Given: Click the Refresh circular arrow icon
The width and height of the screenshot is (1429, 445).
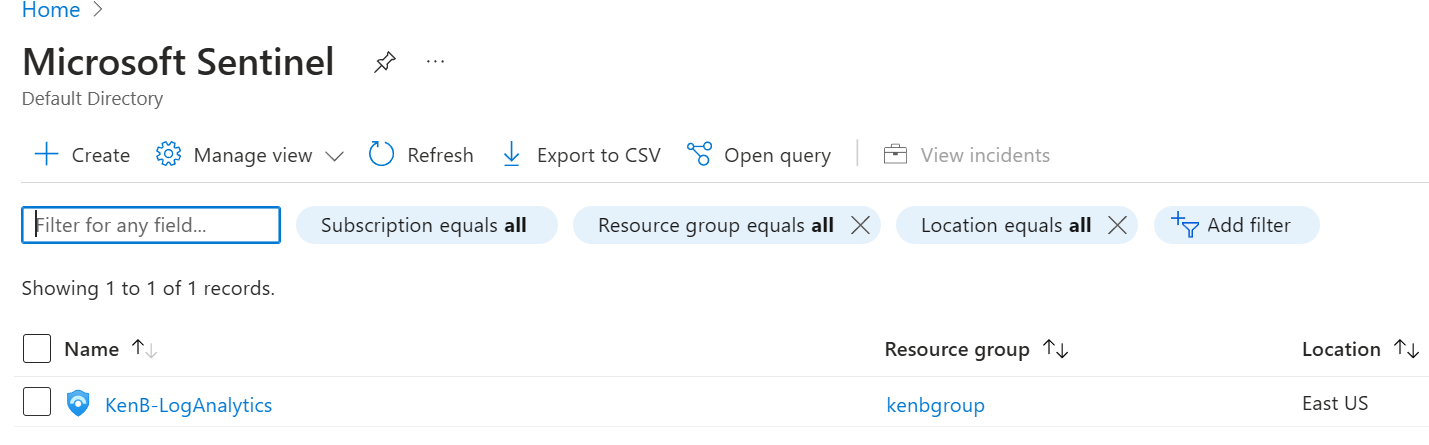Looking at the screenshot, I should (x=382, y=154).
